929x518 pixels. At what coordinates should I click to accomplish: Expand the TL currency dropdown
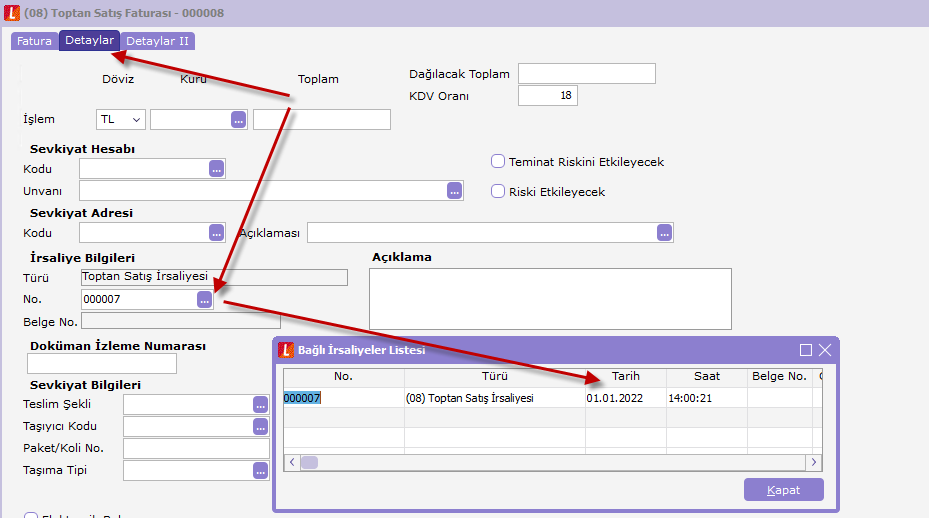click(121, 120)
